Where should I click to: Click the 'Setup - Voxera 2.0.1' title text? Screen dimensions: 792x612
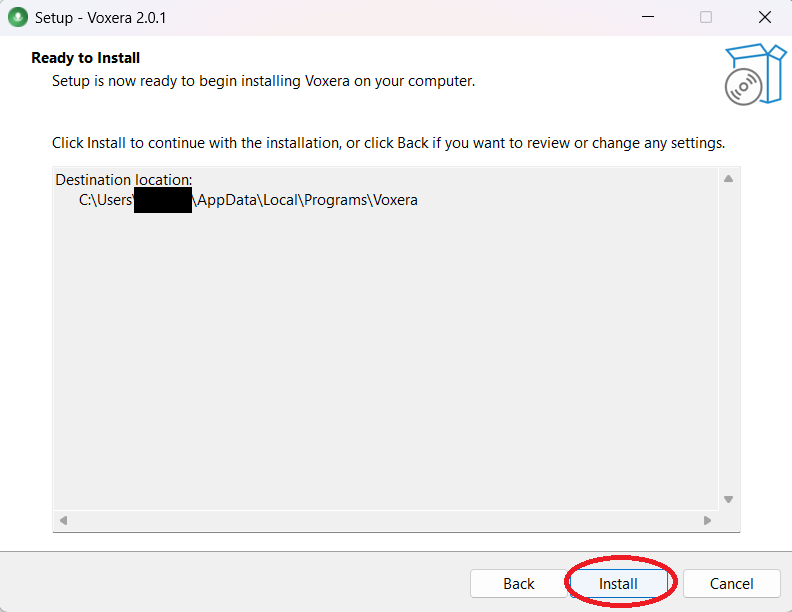(x=100, y=18)
